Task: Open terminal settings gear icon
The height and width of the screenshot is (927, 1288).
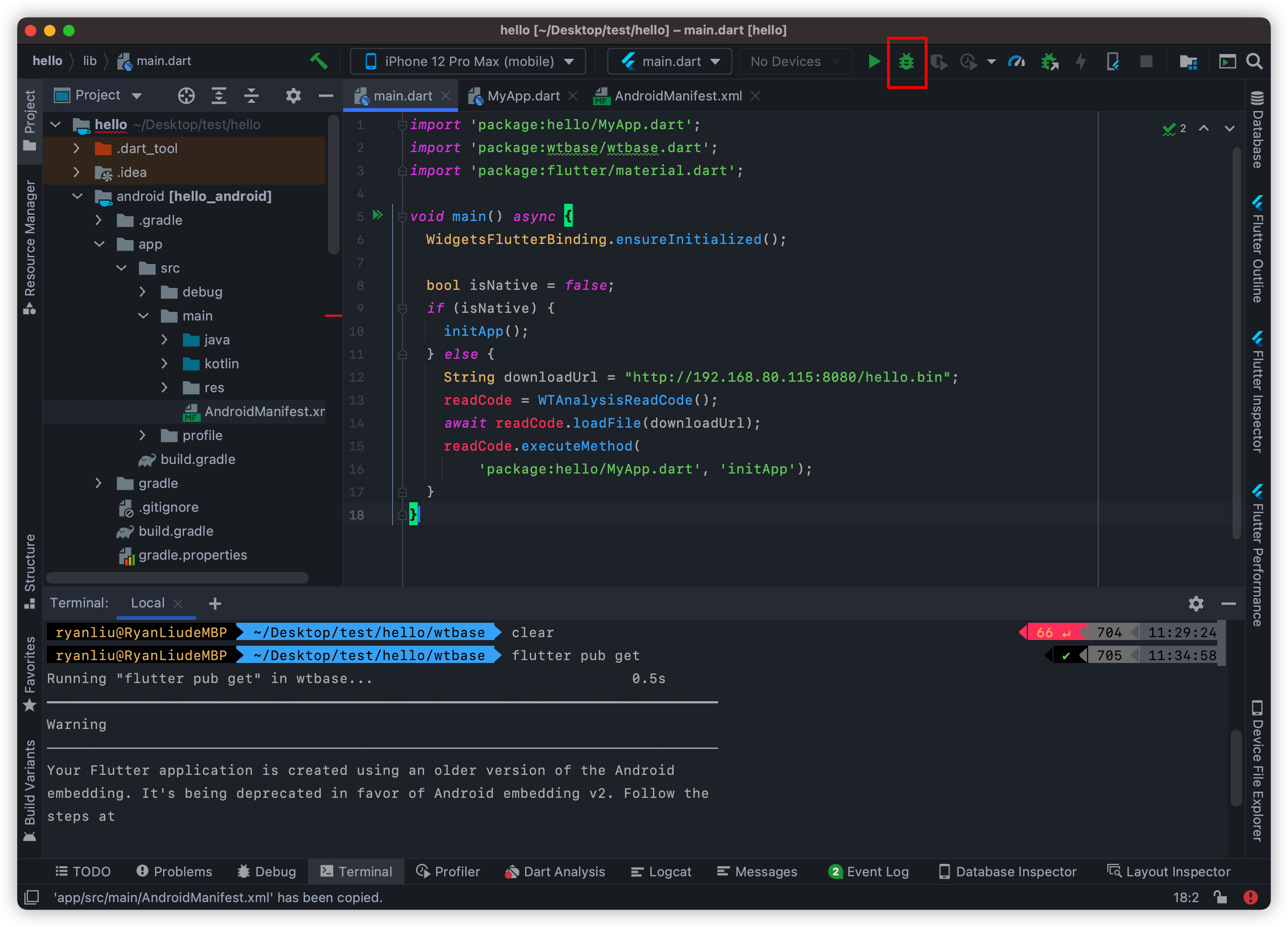Action: (1195, 603)
